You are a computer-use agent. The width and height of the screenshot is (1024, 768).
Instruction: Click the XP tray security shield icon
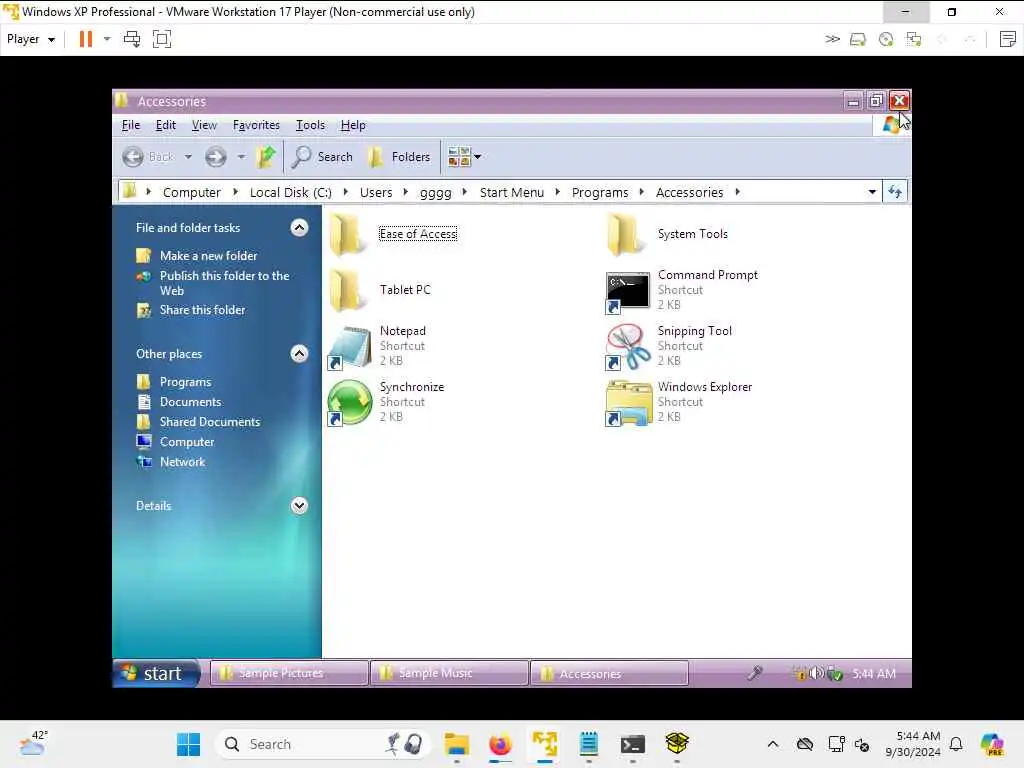coord(835,673)
